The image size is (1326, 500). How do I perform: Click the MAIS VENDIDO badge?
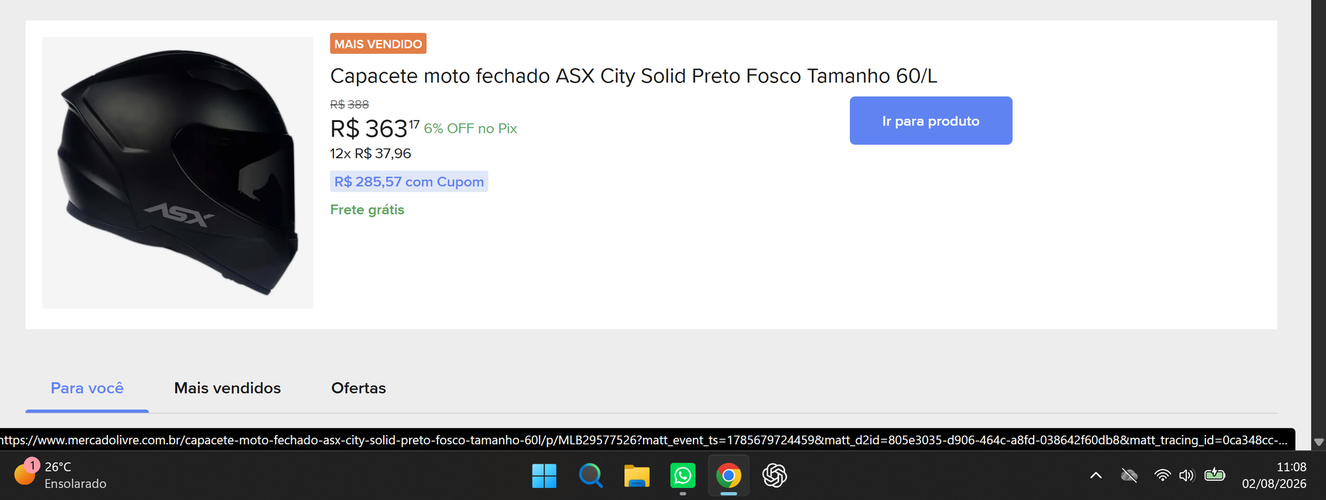pyautogui.click(x=379, y=44)
